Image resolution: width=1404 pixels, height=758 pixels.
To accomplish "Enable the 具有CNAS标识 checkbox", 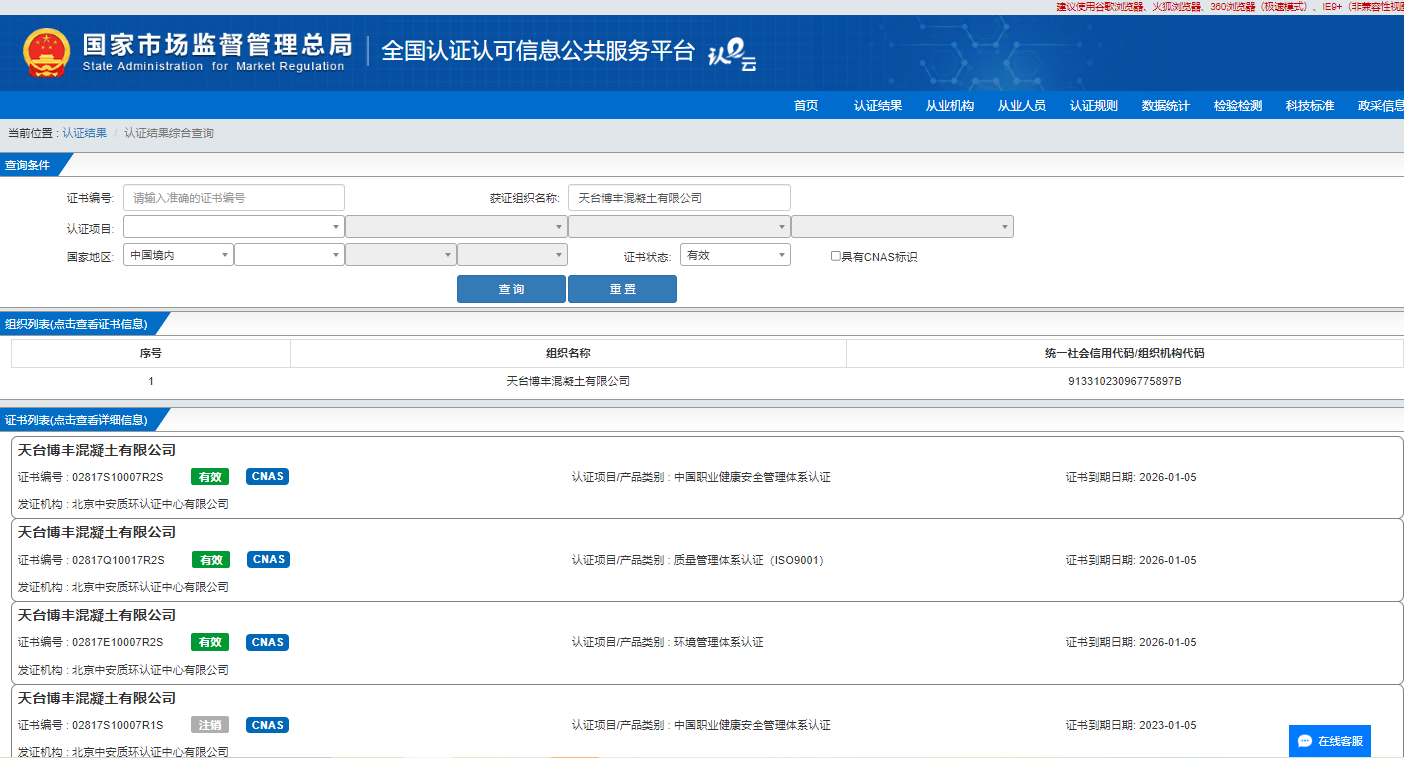I will (x=836, y=256).
